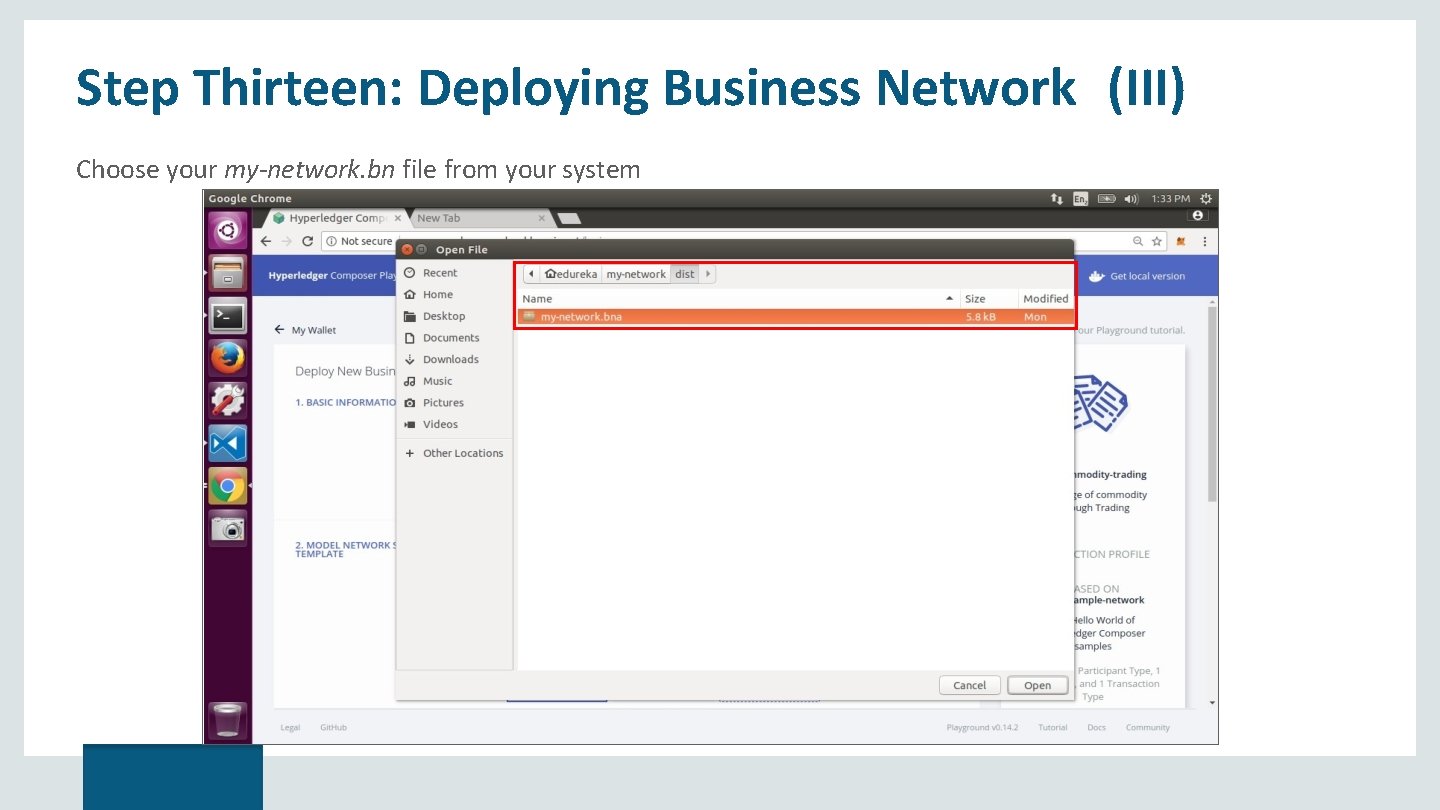Open the Docs footer link

(1097, 728)
